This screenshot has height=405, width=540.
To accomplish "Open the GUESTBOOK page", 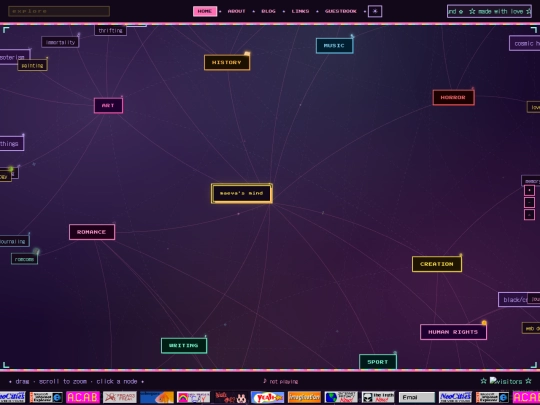I will tap(341, 11).
